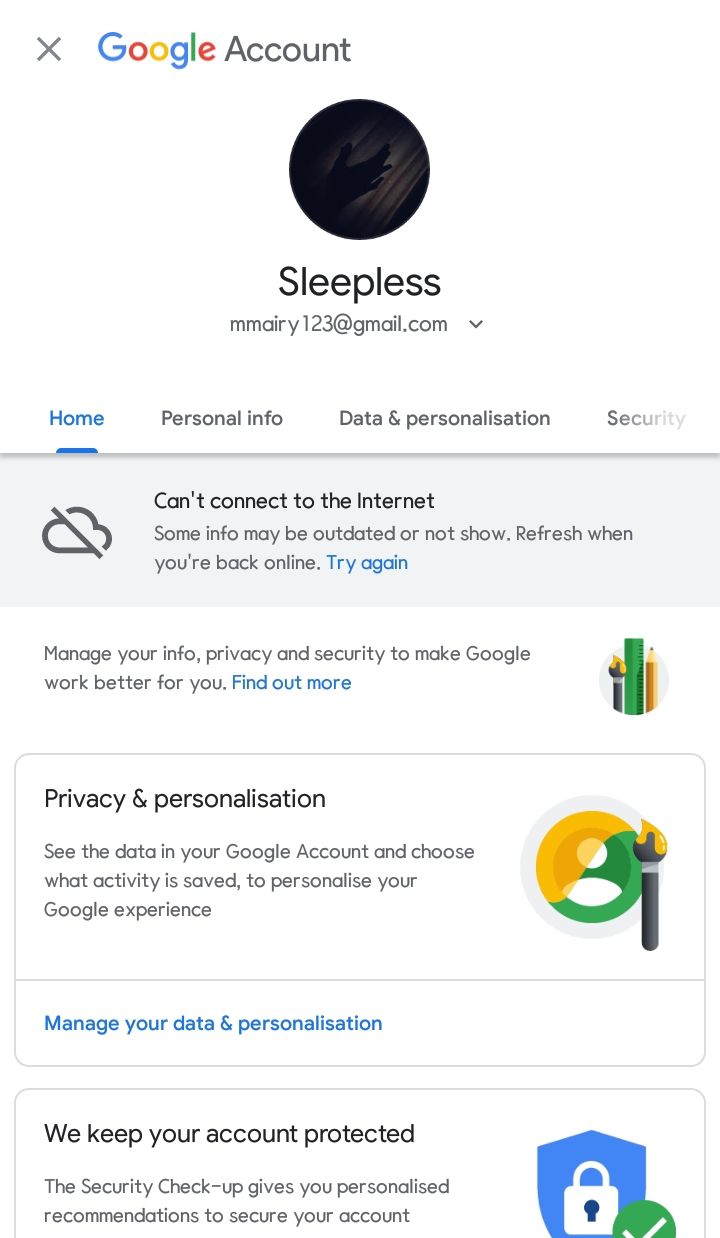Image resolution: width=720 pixels, height=1238 pixels.
Task: Tap the Privacy & personalisation illustration
Action: coord(595,870)
